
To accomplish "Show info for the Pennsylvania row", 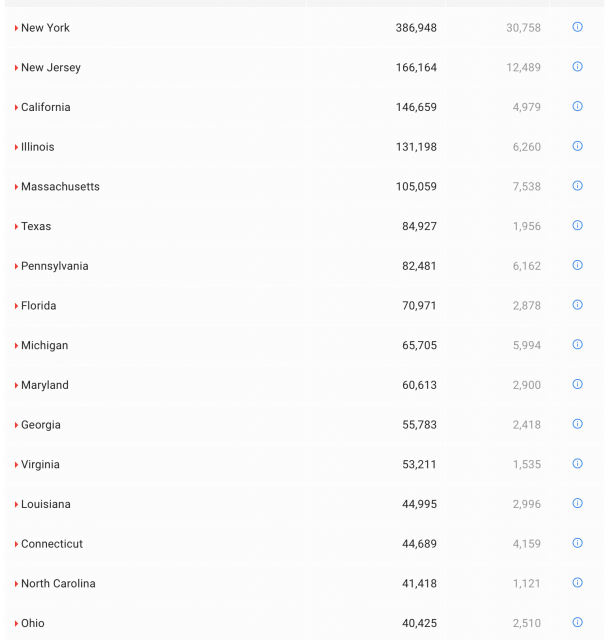I will [577, 265].
